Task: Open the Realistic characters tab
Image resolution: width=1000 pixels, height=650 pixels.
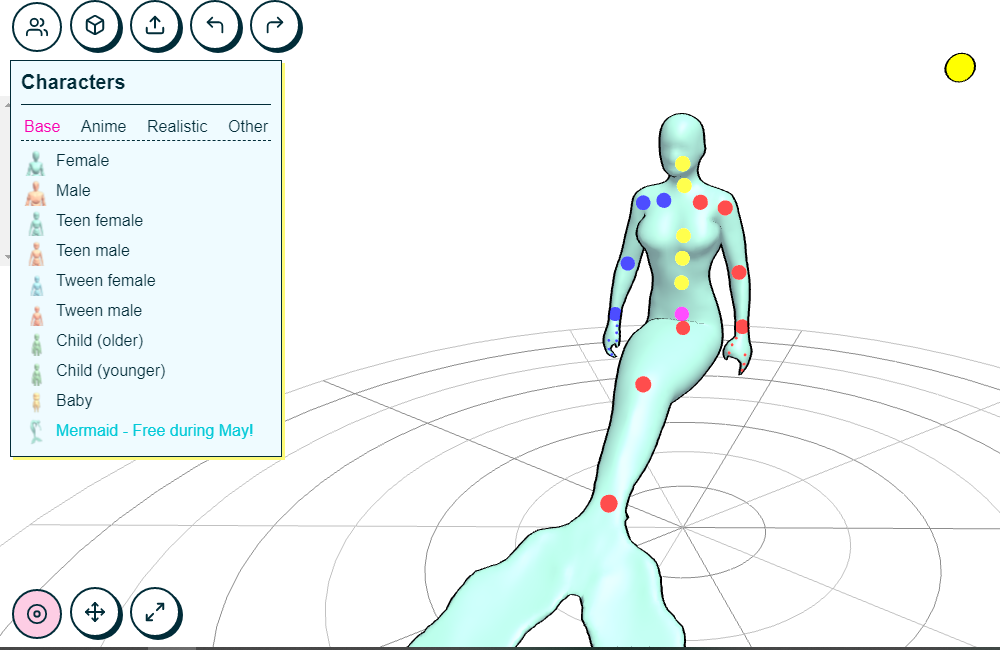Action: coord(177,126)
